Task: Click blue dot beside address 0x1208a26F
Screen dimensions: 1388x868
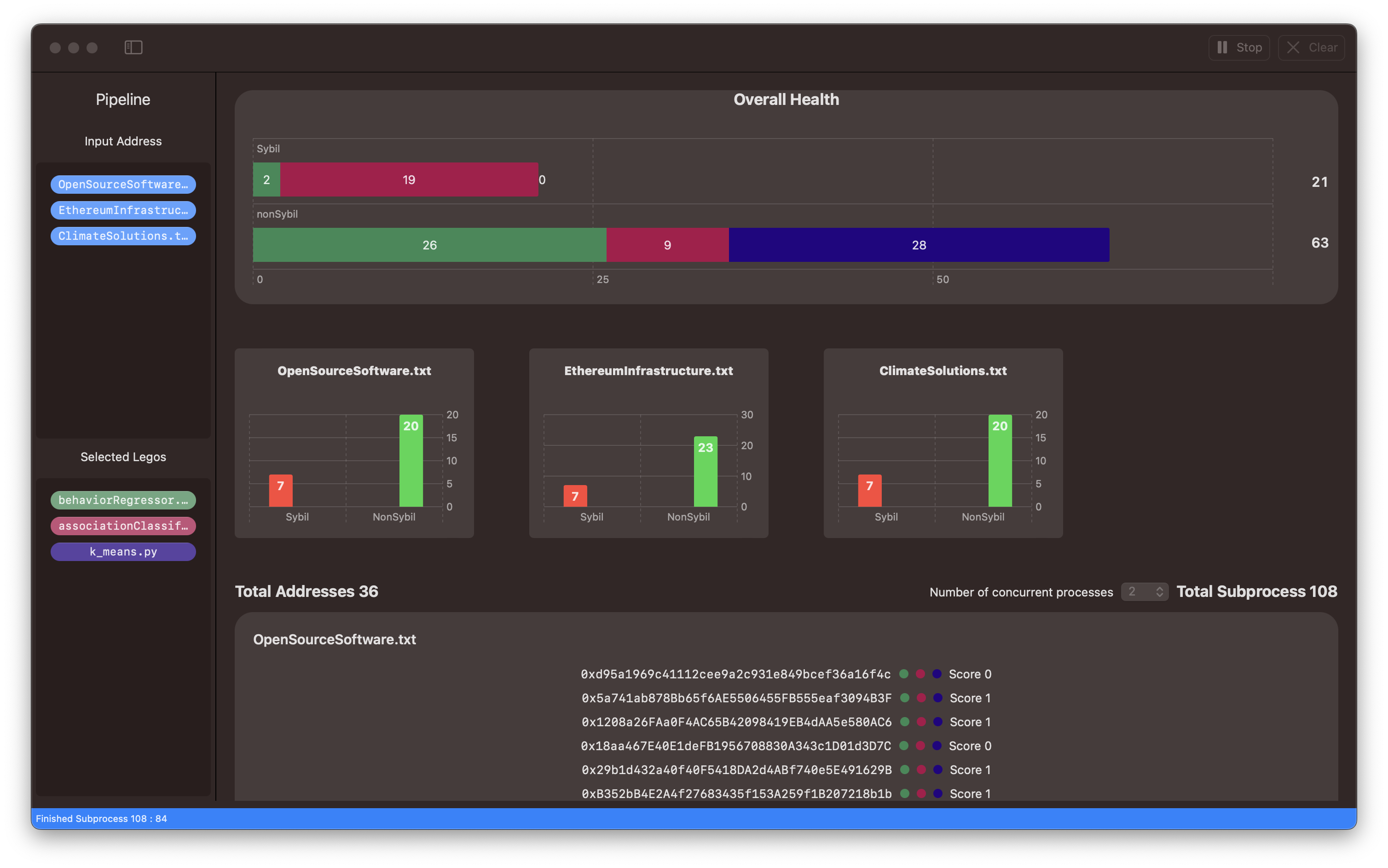Action: coord(938,722)
